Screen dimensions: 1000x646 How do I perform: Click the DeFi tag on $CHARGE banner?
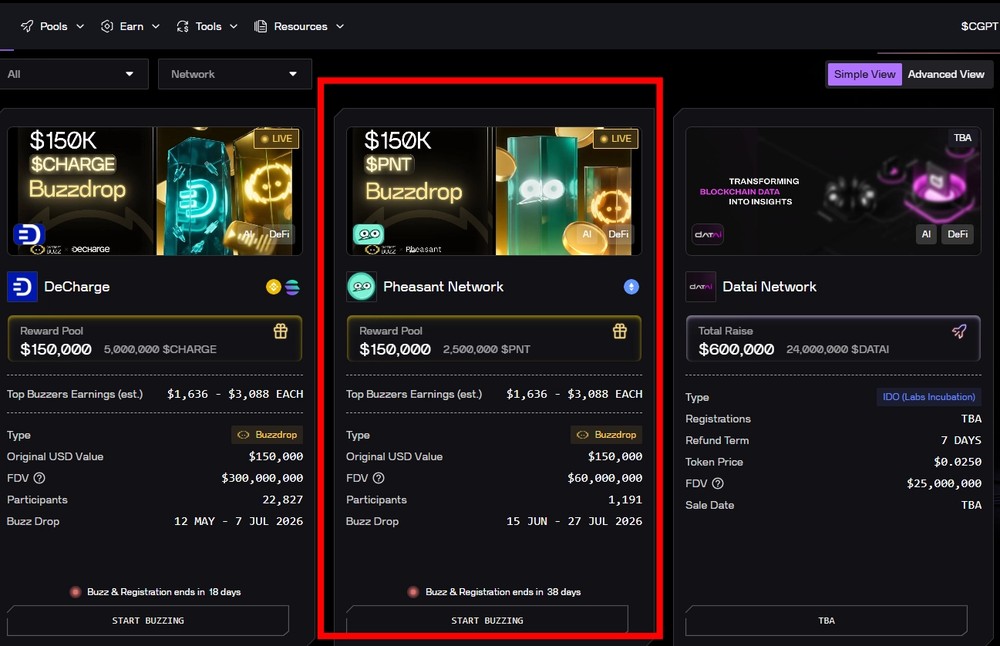pos(279,234)
